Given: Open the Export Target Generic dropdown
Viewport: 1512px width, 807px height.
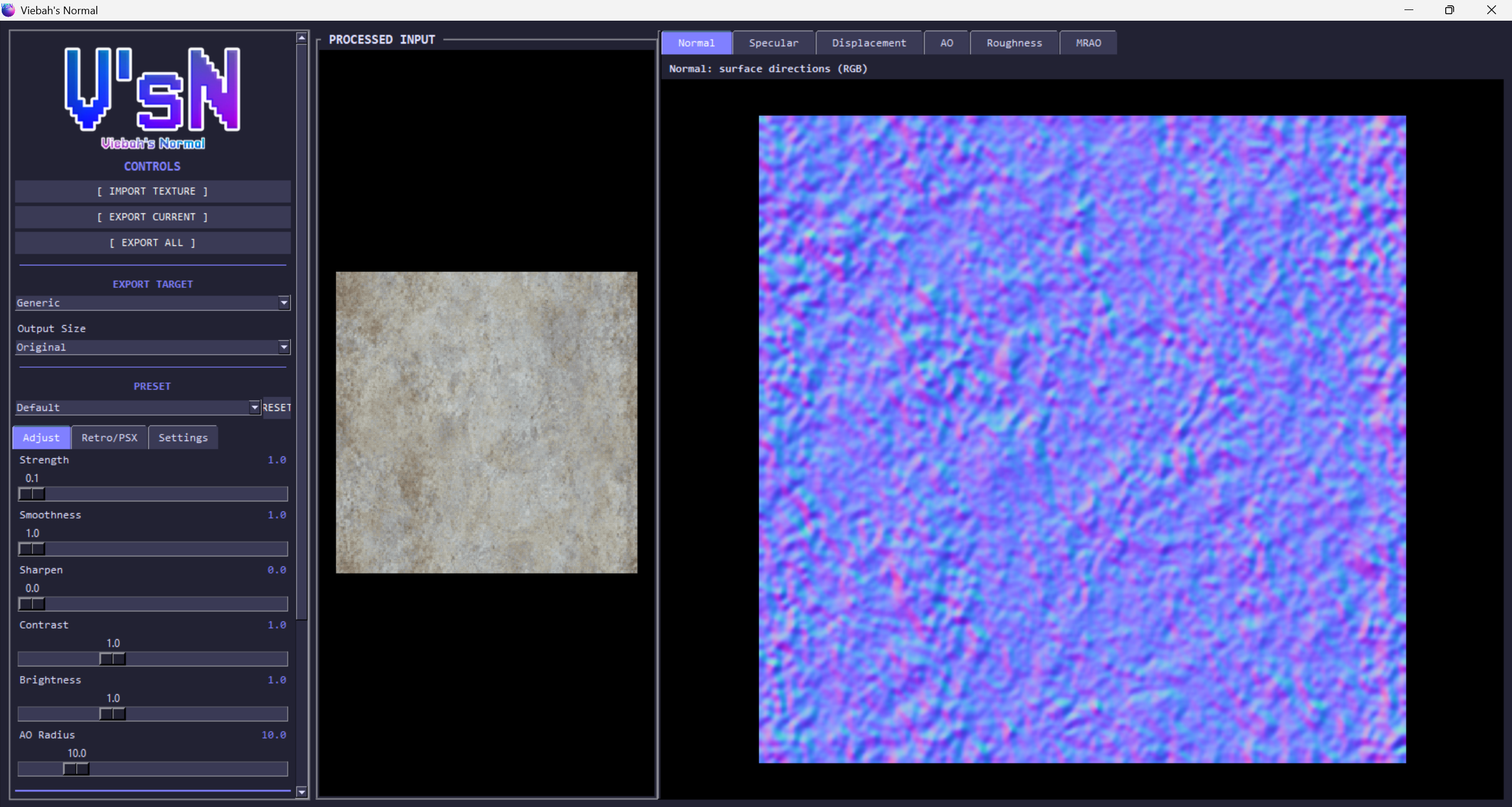Looking at the screenshot, I should click(284, 303).
